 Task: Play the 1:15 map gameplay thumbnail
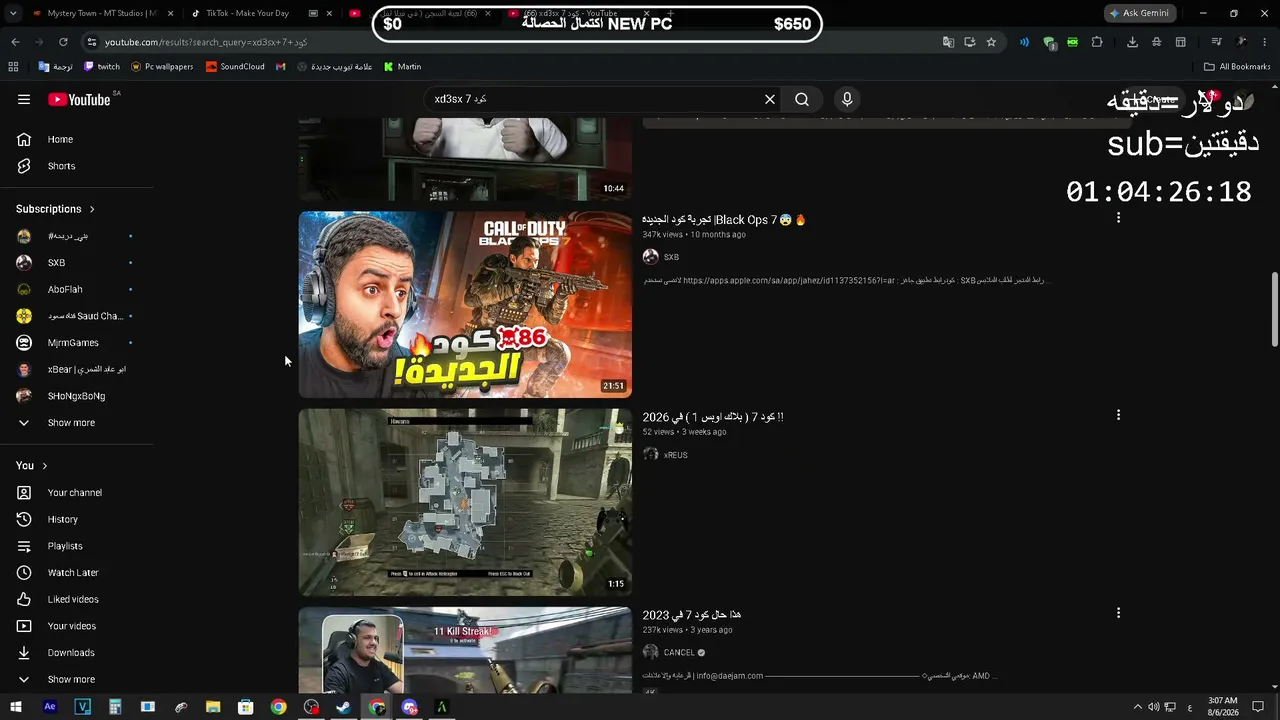click(x=465, y=502)
